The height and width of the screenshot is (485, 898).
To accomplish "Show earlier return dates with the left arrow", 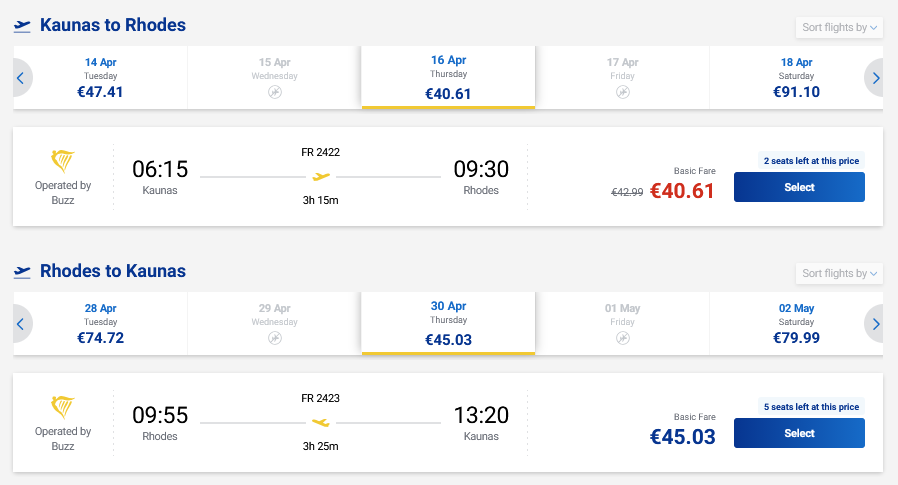I will point(22,323).
